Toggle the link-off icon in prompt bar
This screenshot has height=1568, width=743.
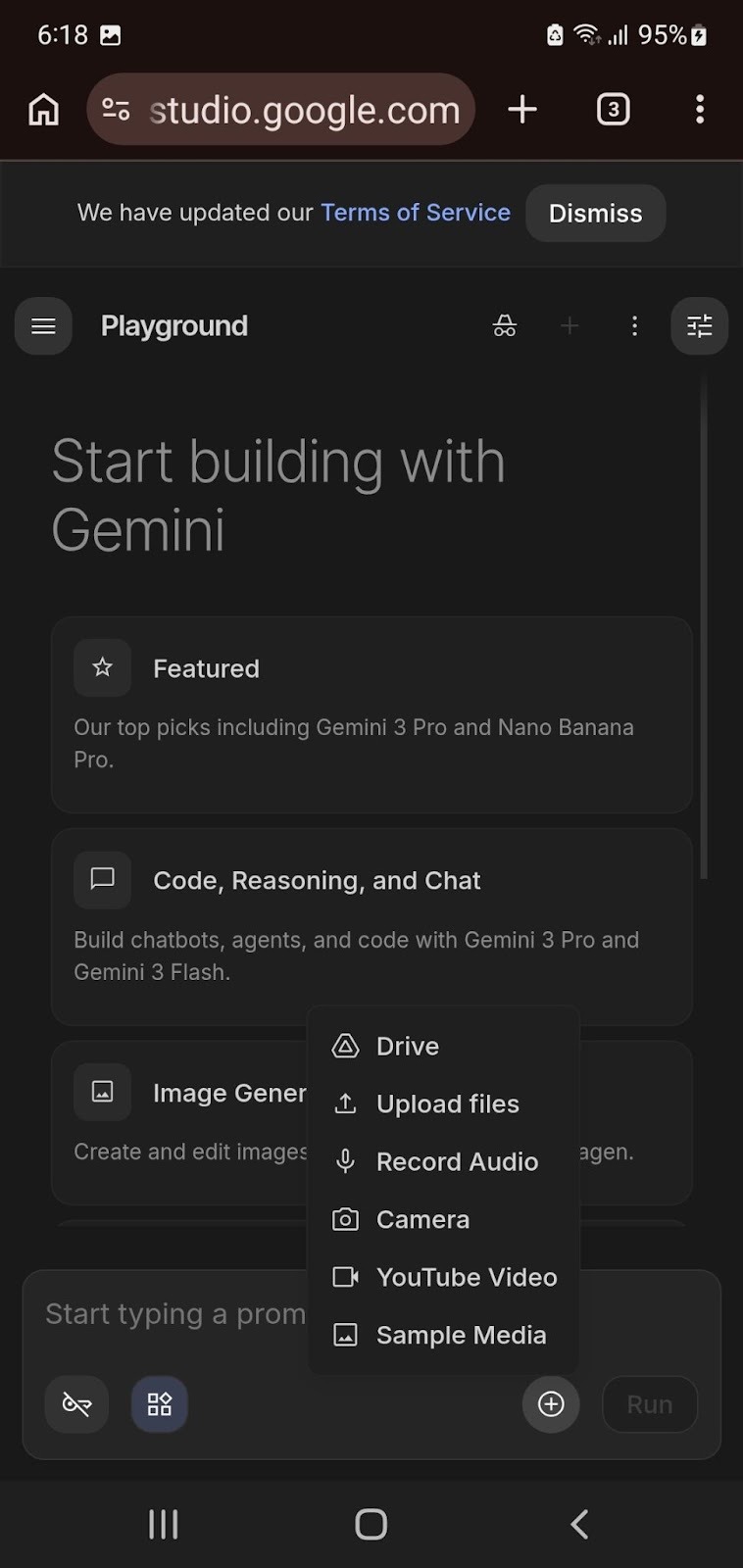[76, 1404]
